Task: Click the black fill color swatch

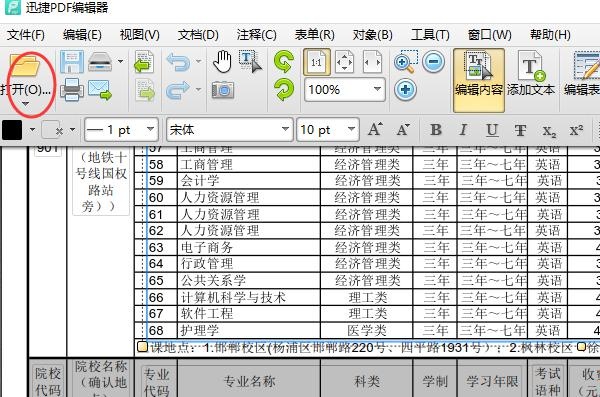Action: tap(12, 130)
